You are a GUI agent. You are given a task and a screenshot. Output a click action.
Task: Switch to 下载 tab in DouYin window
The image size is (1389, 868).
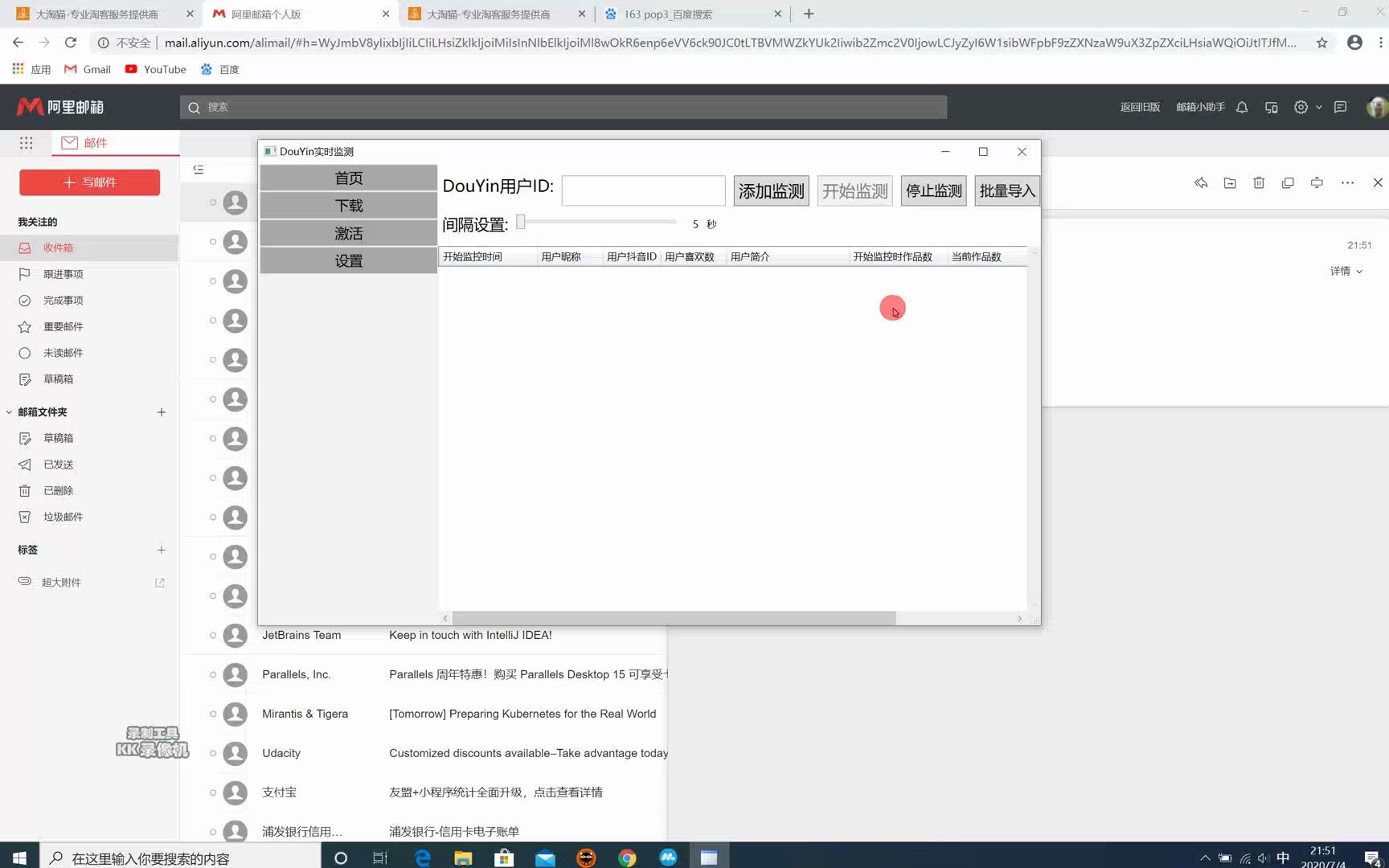pos(348,206)
